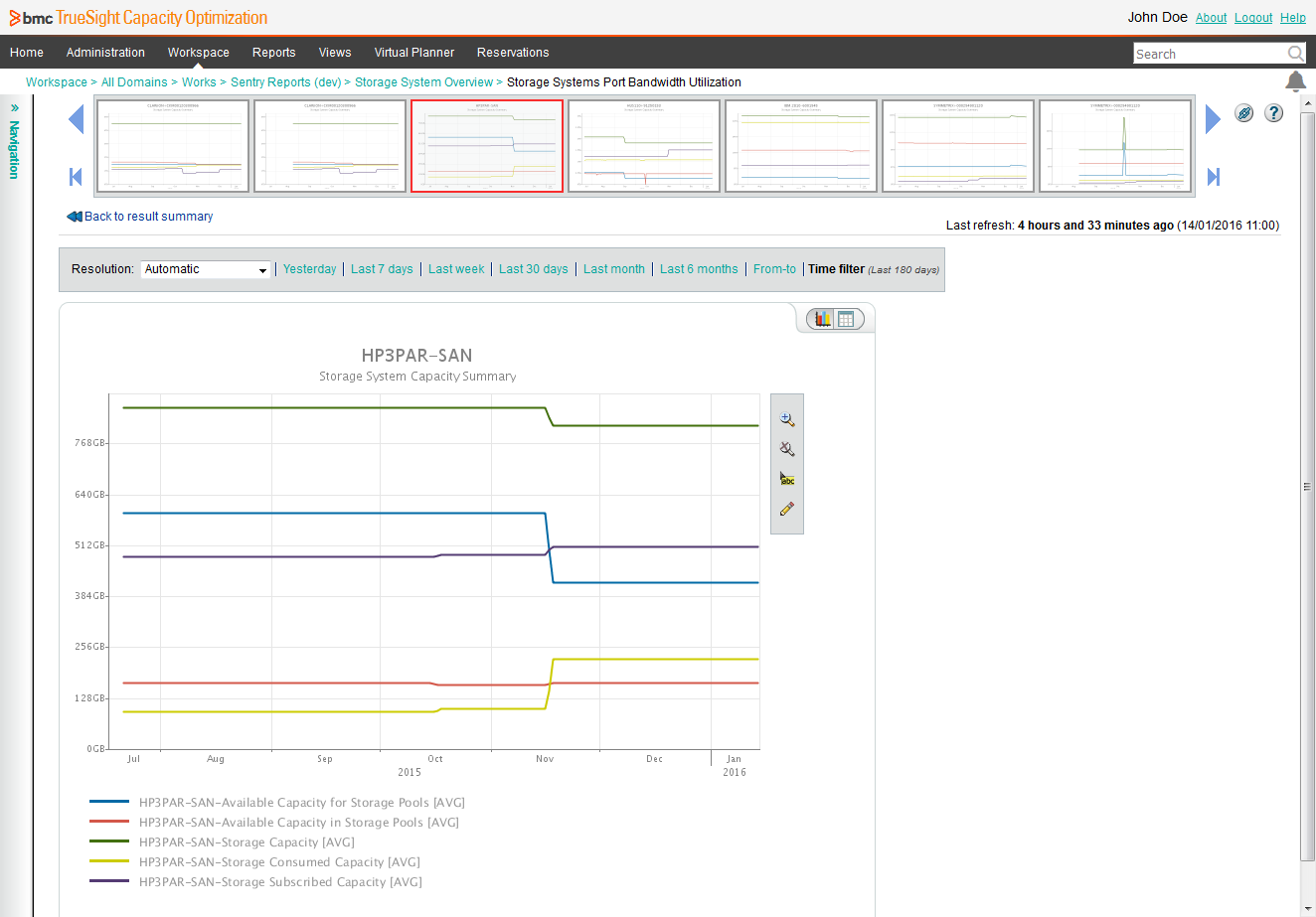Select the fifth chart thumbnail
Image resolution: width=1316 pixels, height=917 pixels.
[x=801, y=146]
